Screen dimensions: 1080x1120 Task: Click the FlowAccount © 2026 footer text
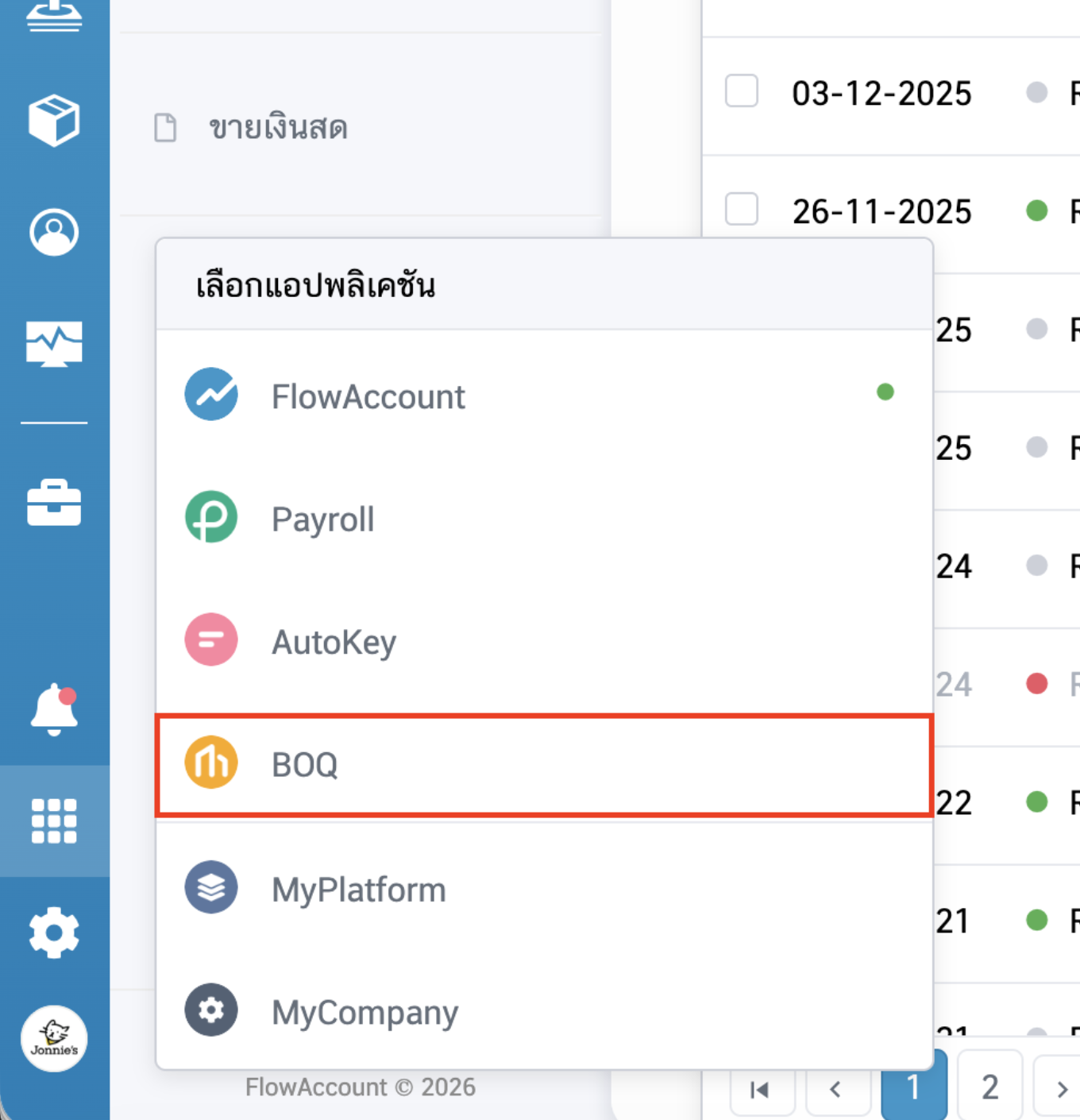[361, 1087]
